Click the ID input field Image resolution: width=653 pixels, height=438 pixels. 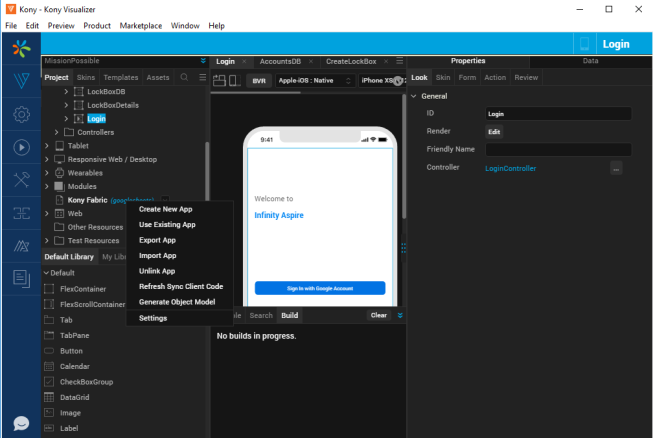(x=558, y=114)
